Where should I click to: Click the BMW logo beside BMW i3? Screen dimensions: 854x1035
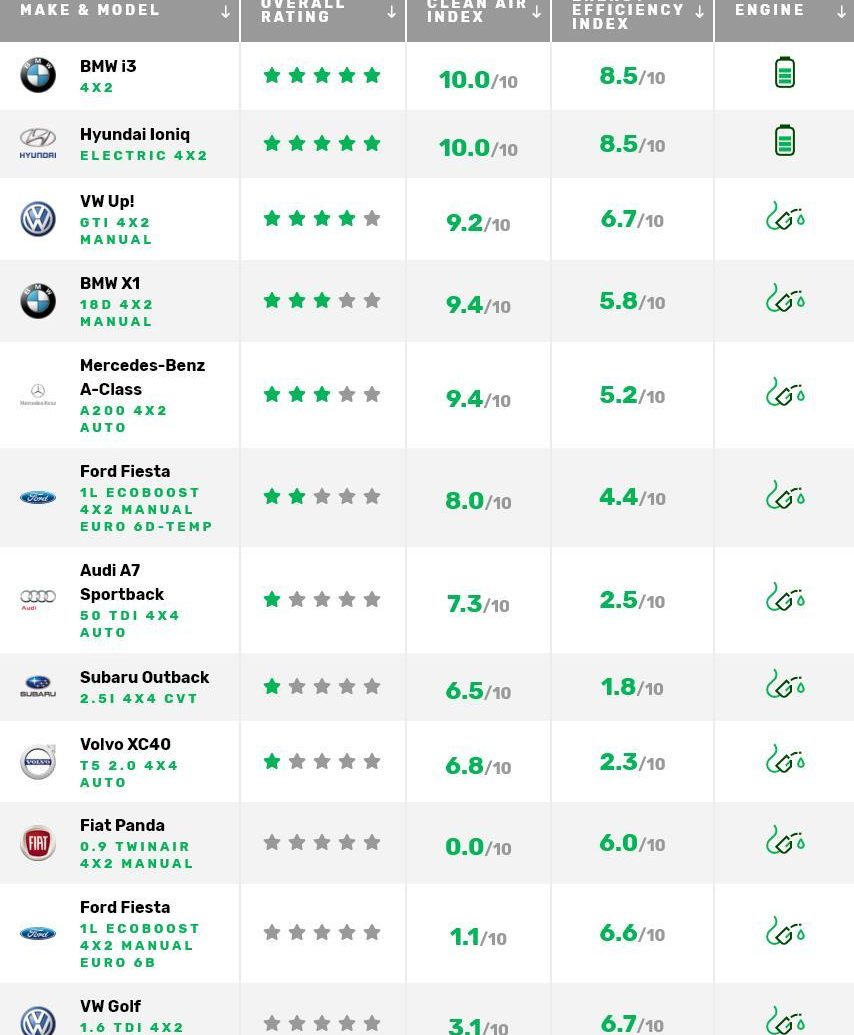coord(38,75)
